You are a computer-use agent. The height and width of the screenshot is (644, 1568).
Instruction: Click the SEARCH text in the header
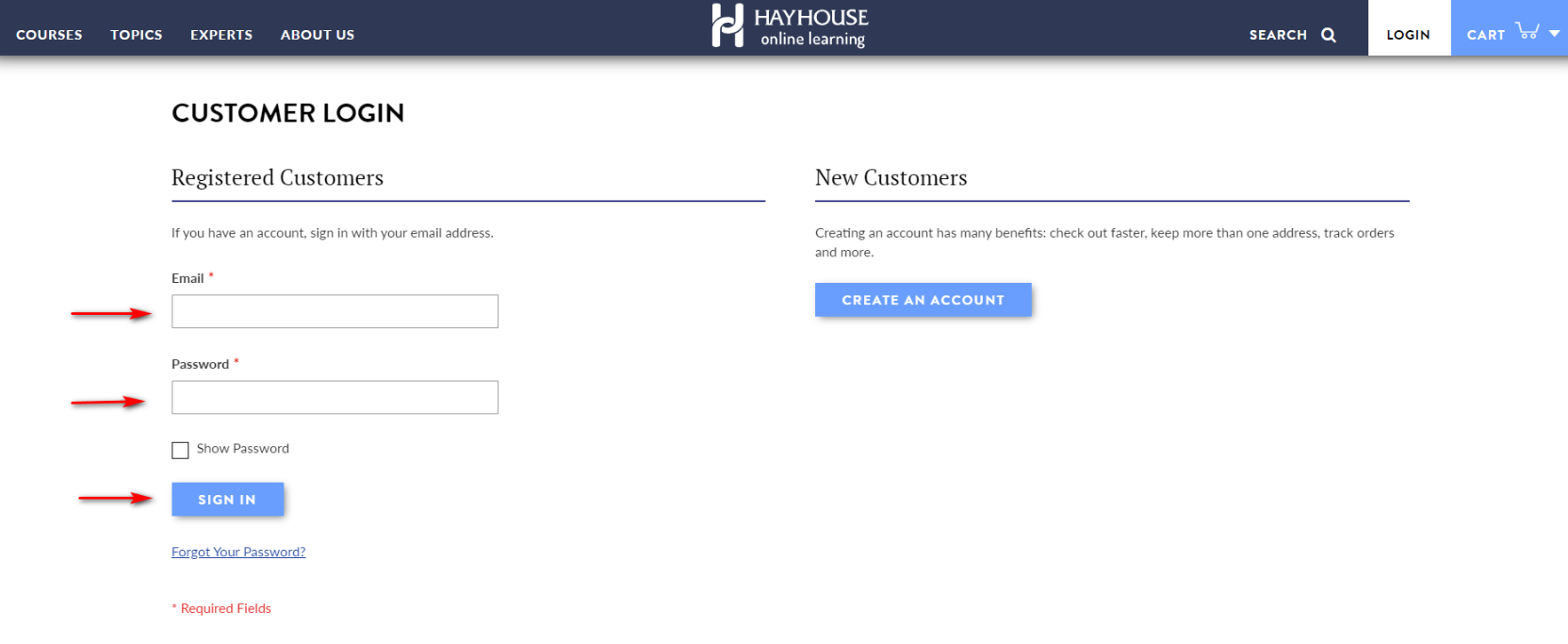click(1278, 35)
